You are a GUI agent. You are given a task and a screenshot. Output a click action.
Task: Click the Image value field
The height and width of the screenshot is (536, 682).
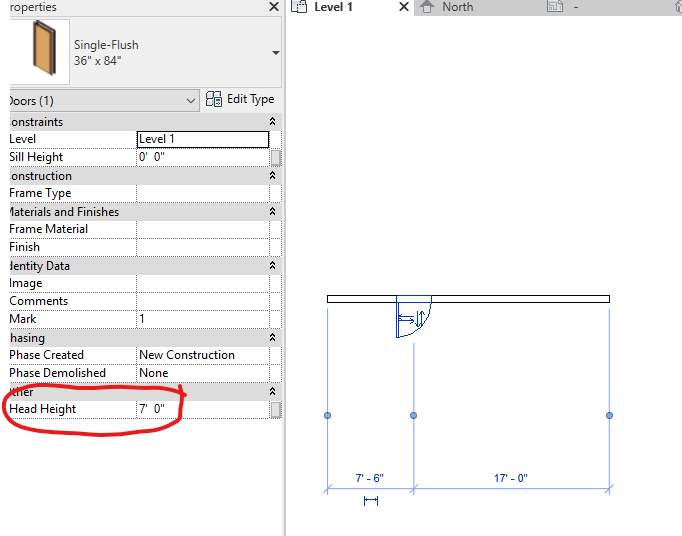point(203,283)
